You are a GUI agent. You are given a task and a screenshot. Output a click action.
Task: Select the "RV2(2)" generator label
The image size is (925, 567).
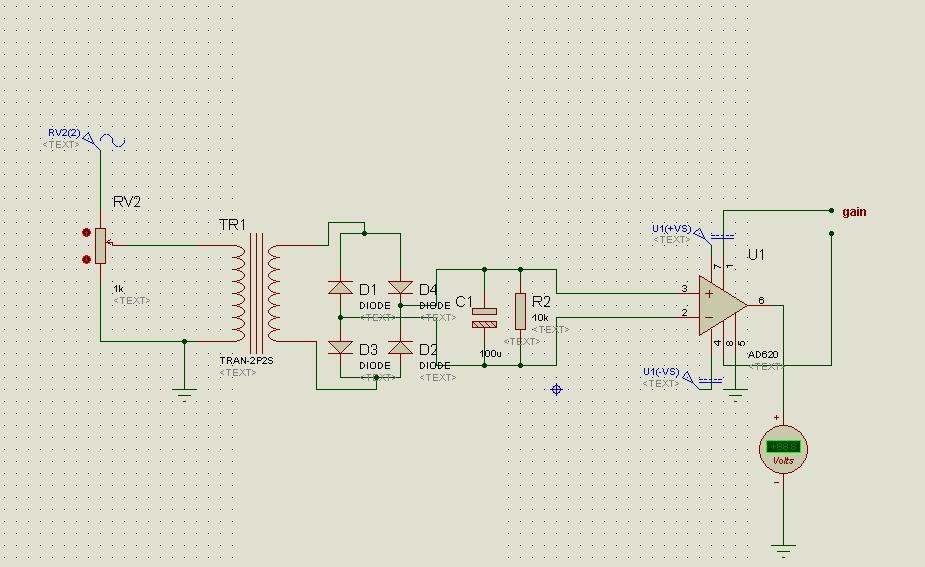(x=64, y=133)
